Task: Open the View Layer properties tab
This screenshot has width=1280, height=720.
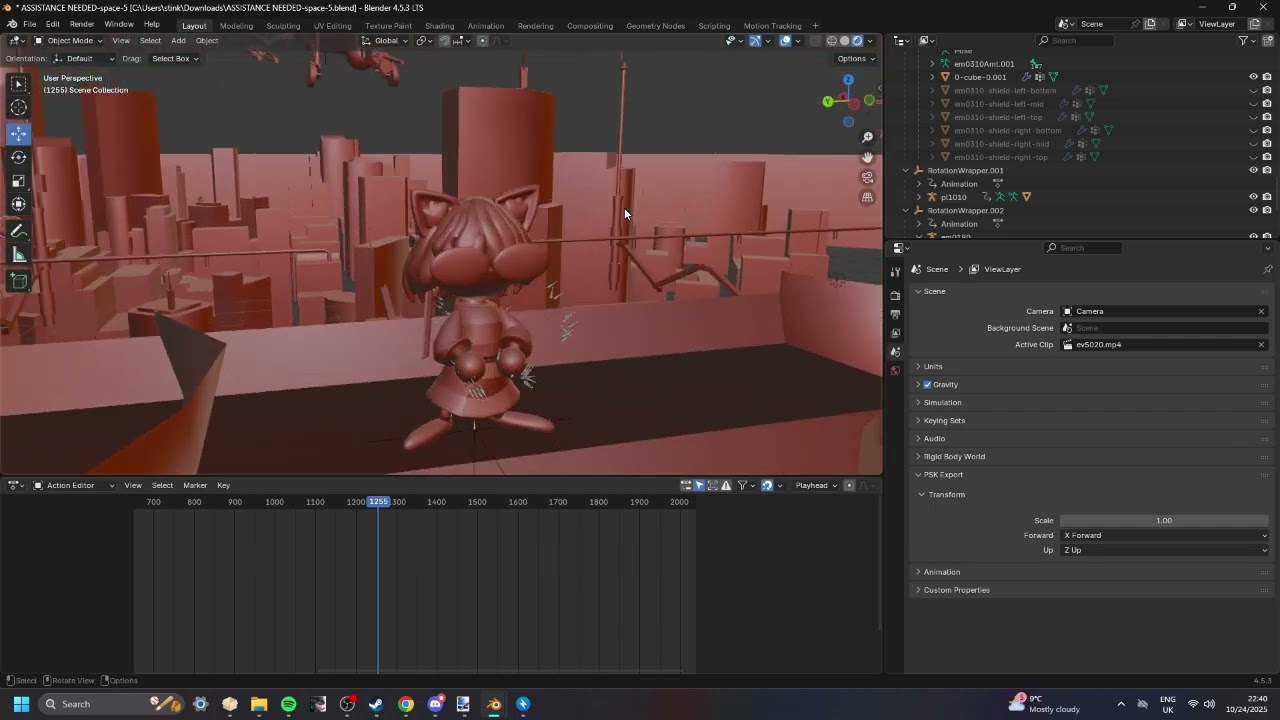Action: (895, 333)
